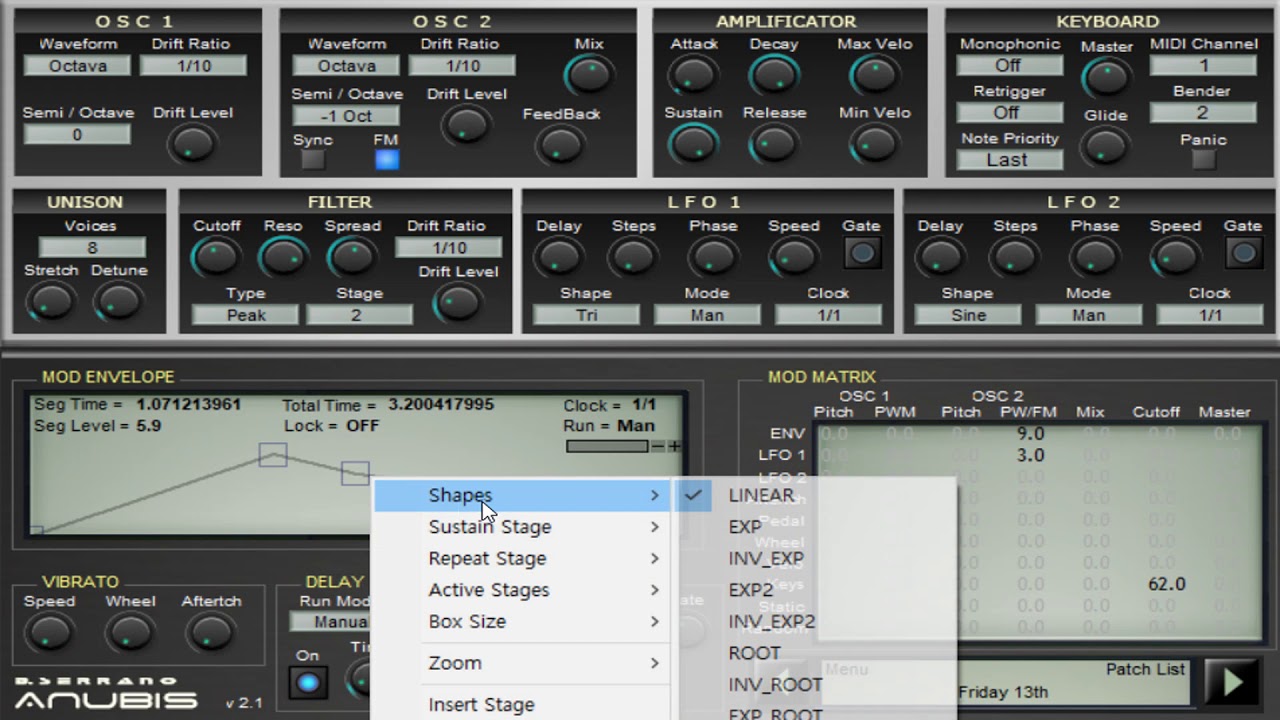1280x720 pixels.
Task: Toggle the Delay On button
Action: click(307, 683)
